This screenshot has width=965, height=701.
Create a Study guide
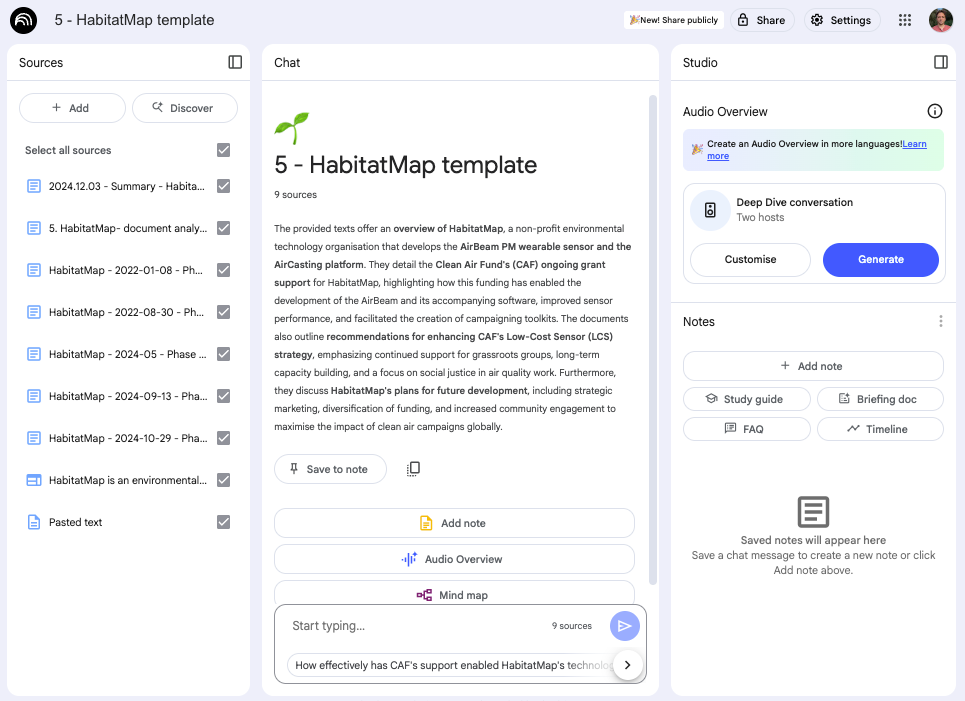pos(747,399)
